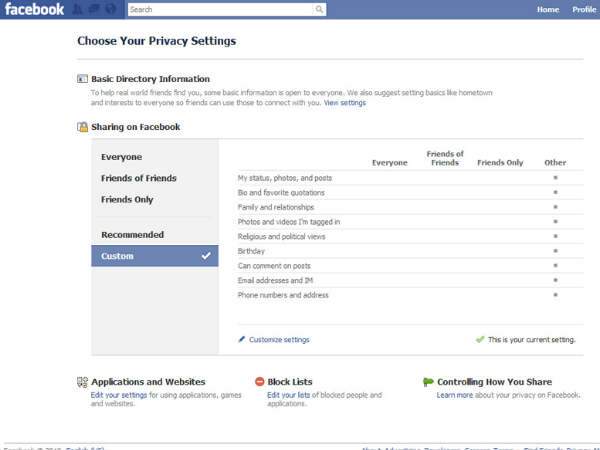Click the search magnifier icon
600x450 pixels.
point(320,10)
